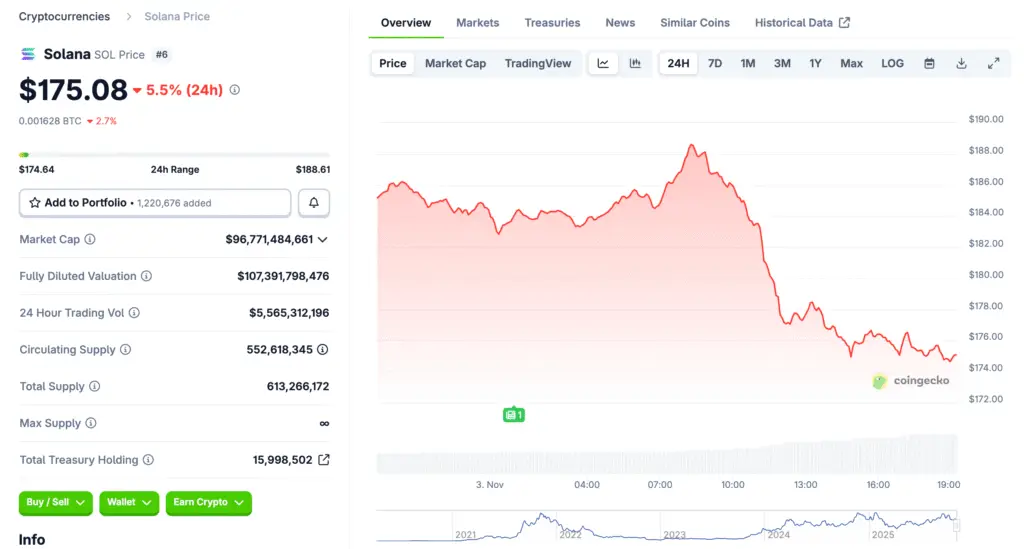Go to the Cryptocurrencies breadcrumb link
This screenshot has height=549, width=1024.
coord(65,17)
